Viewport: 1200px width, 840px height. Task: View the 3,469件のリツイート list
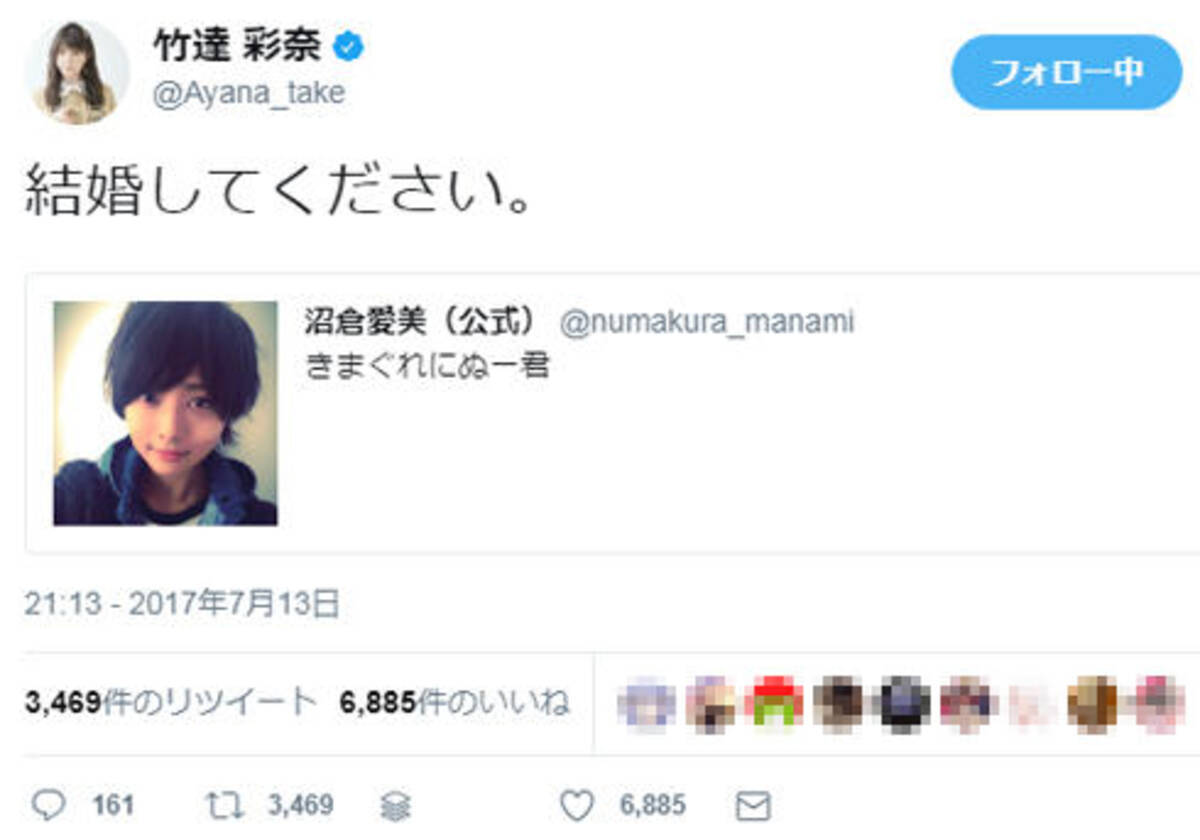click(170, 703)
